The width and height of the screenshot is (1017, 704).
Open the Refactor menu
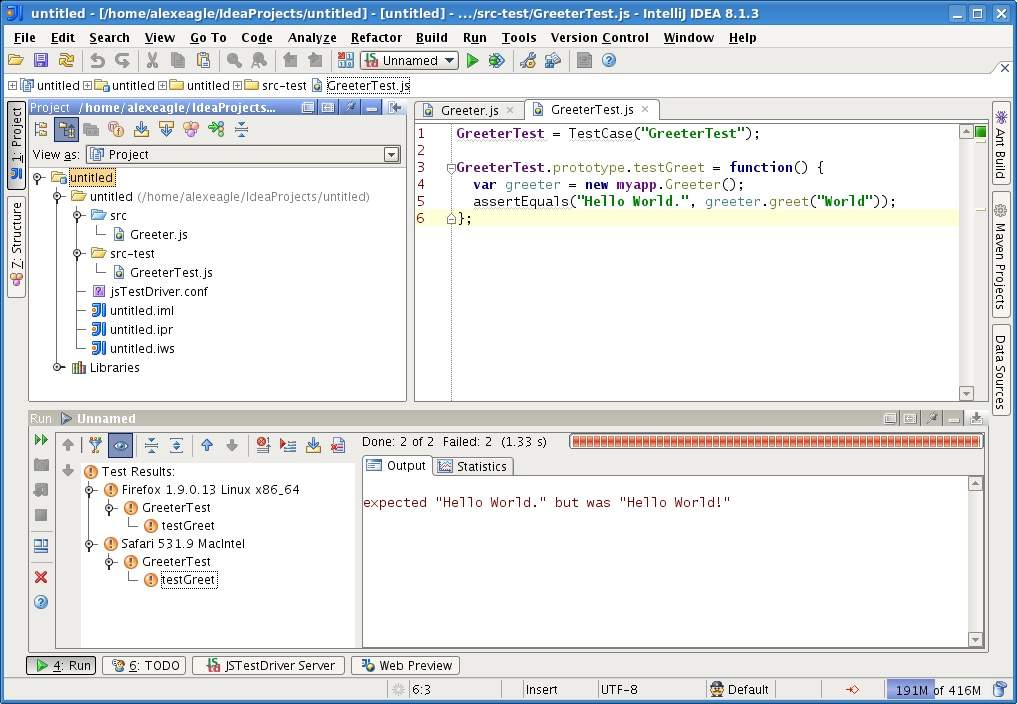[376, 38]
